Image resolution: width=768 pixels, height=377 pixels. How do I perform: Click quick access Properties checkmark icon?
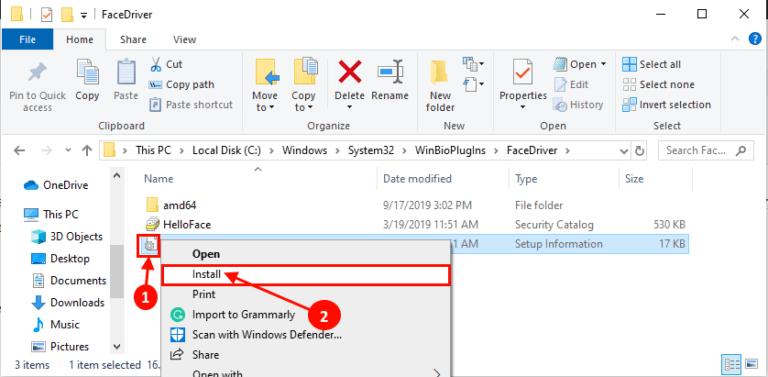click(x=46, y=15)
